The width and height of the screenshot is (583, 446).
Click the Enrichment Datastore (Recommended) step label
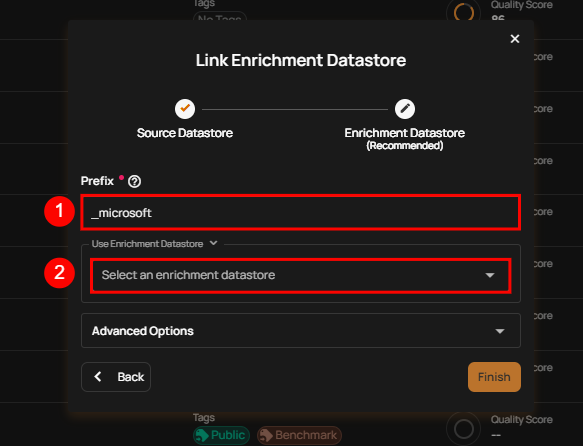coord(405,139)
